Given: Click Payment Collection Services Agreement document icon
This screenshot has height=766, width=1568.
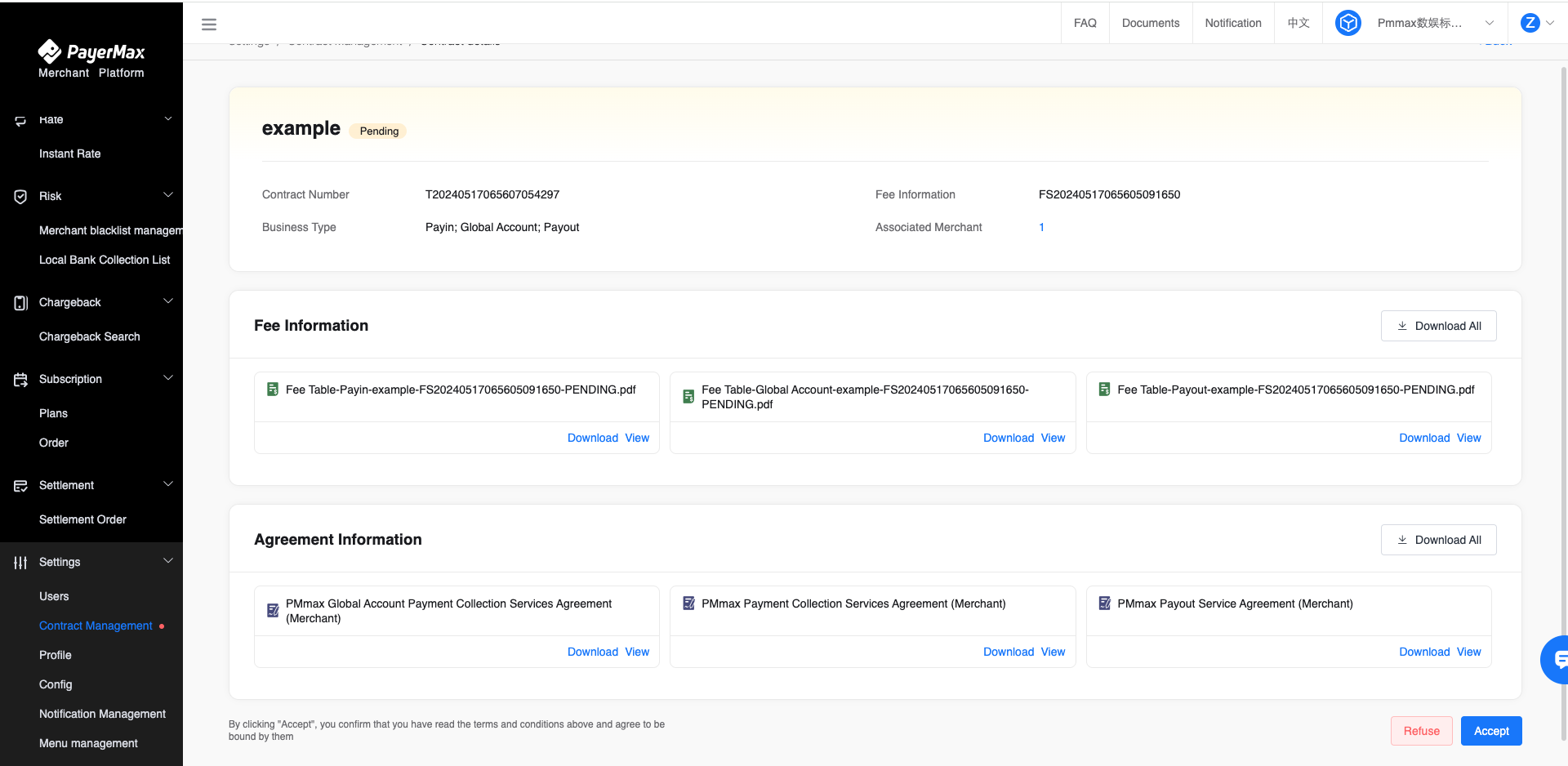Looking at the screenshot, I should pos(688,603).
